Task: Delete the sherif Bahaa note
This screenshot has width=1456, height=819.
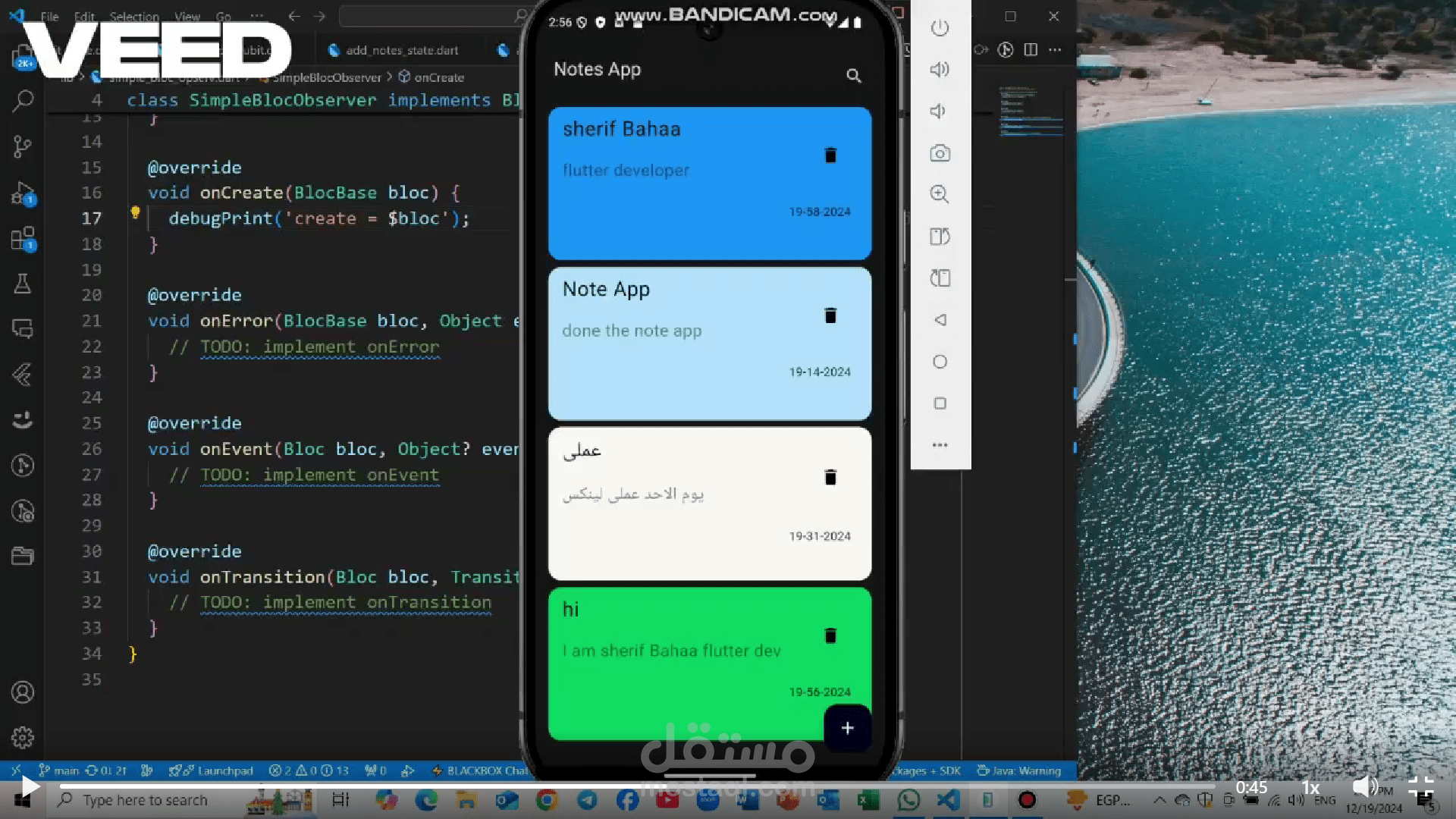Action: [830, 155]
